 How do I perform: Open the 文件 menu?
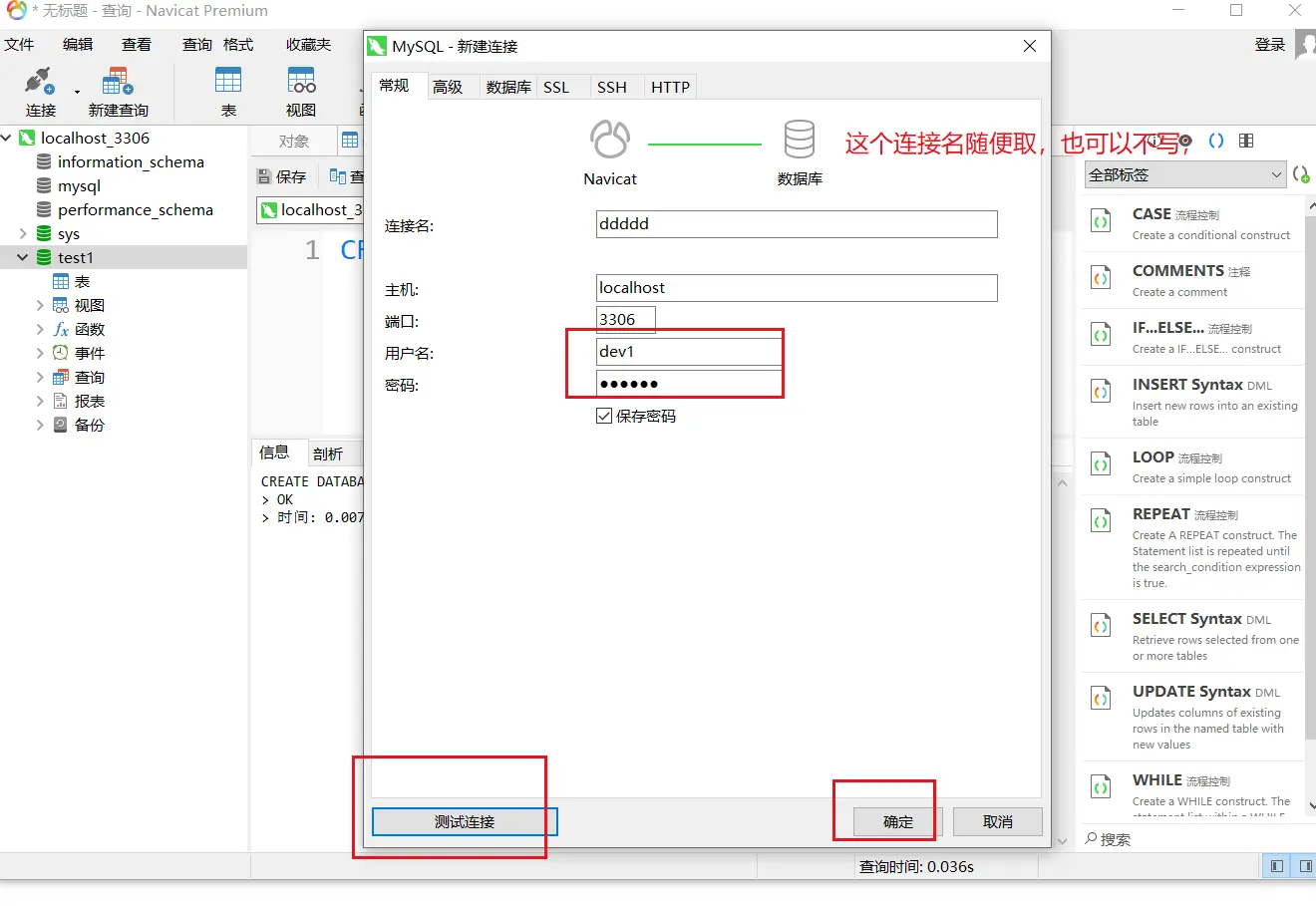[x=19, y=44]
